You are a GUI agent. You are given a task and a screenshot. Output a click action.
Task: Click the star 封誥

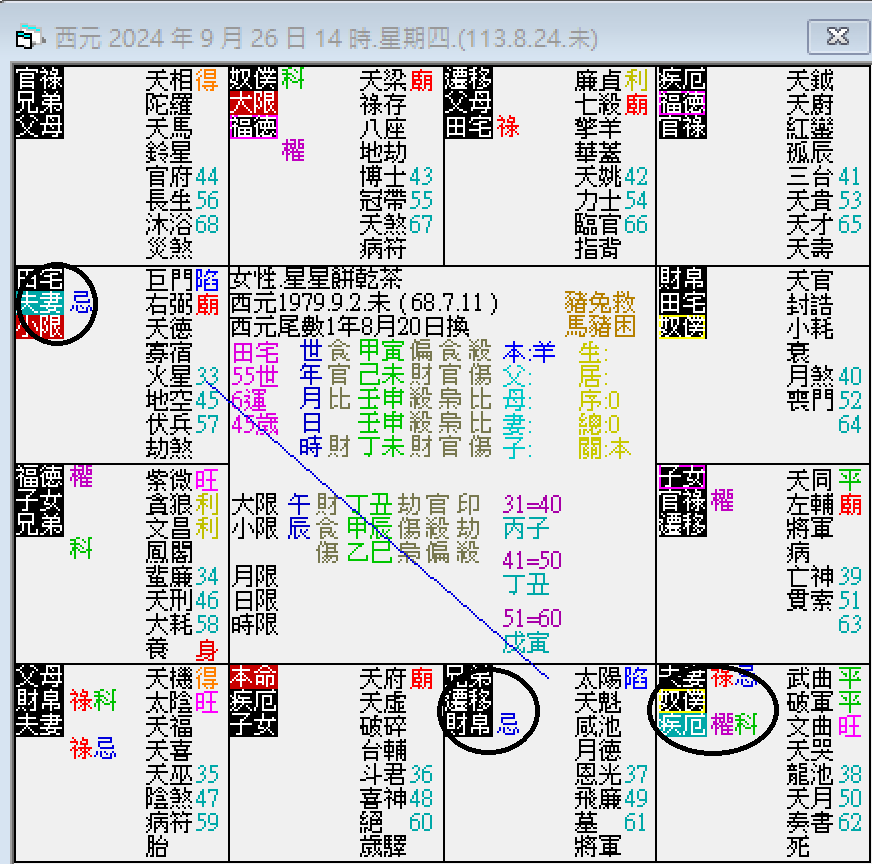(810, 304)
